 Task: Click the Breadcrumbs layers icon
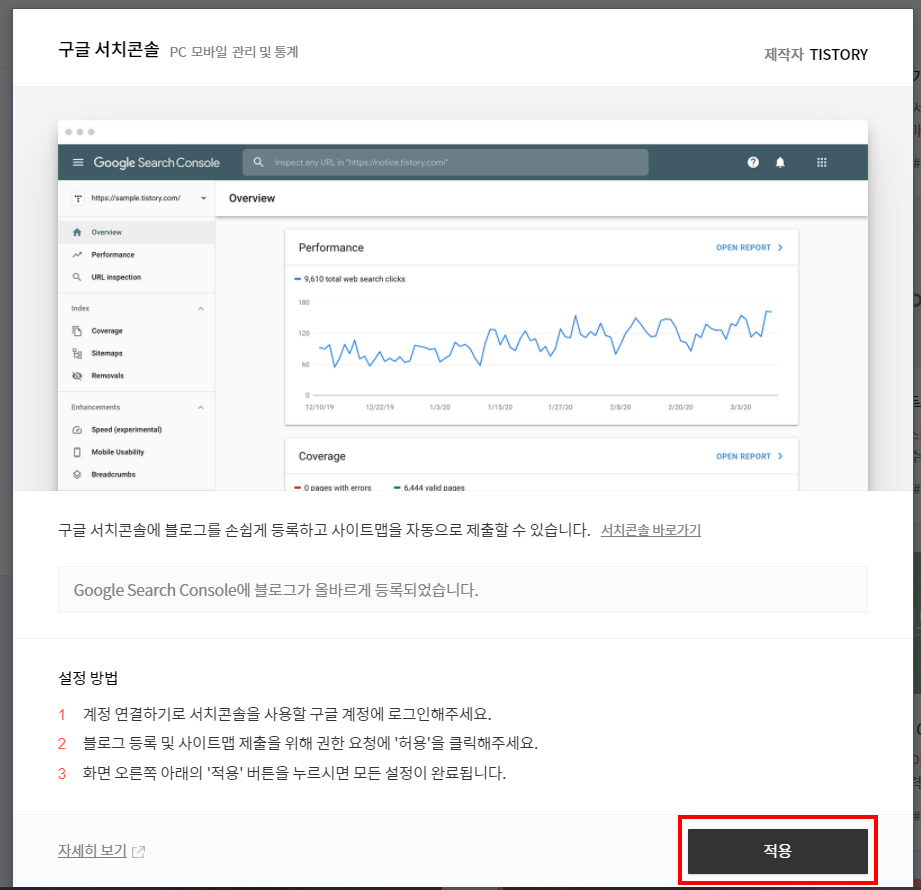[77, 474]
